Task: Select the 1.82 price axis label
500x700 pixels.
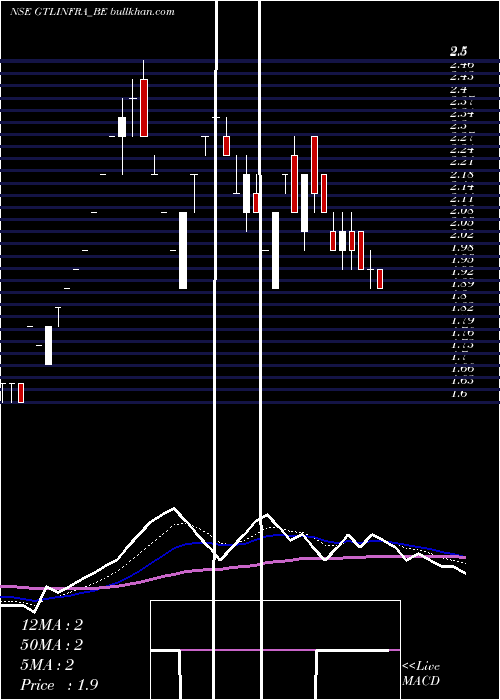Action: [462, 308]
